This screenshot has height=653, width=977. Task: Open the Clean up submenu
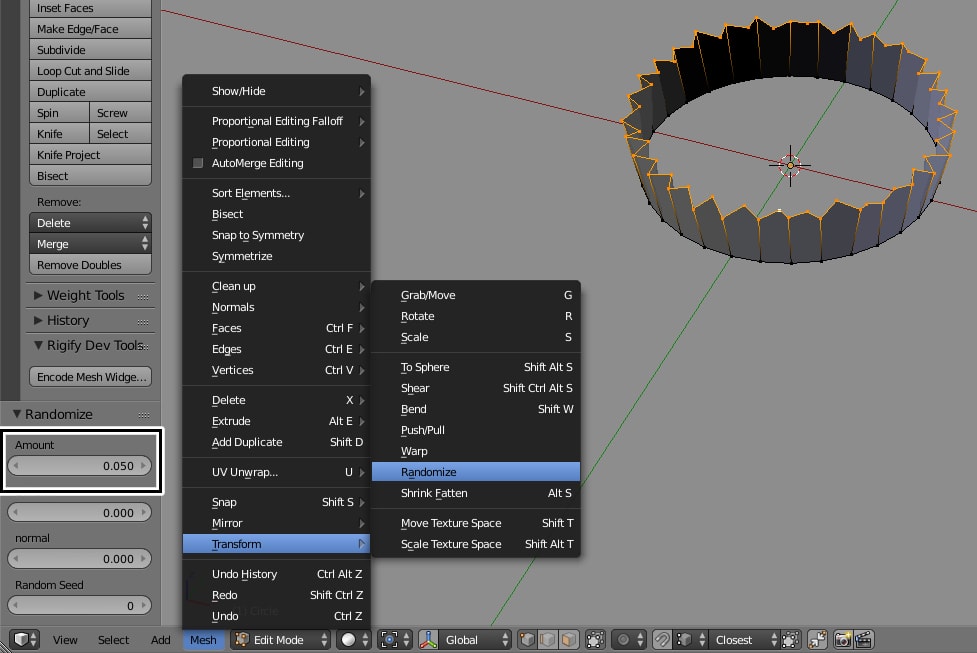pos(276,286)
